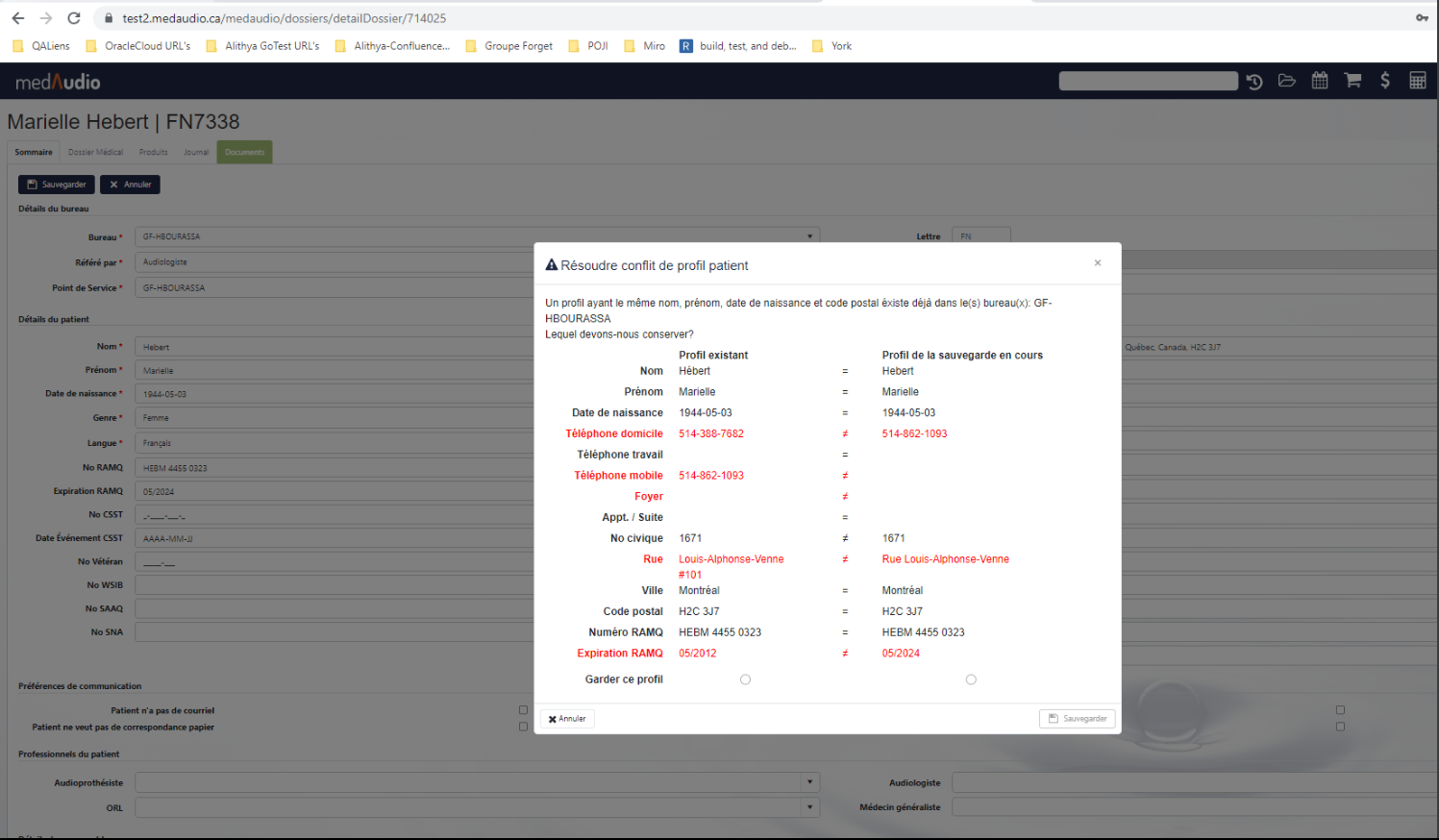This screenshot has height=840, width=1439.
Task: Reload the page with browser refresh icon
Action: pos(74,18)
